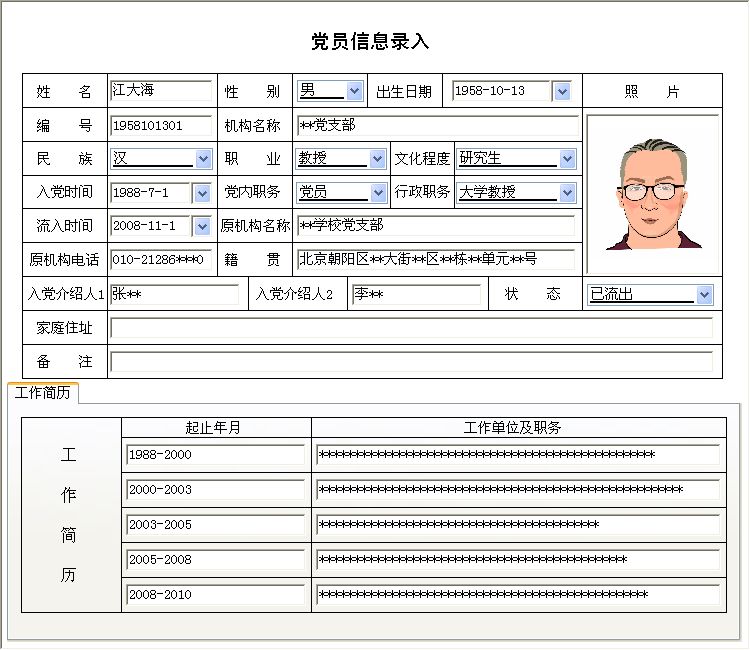Click the empty 备注 remarks field
Image resolution: width=750 pixels, height=650 pixels.
click(x=412, y=362)
